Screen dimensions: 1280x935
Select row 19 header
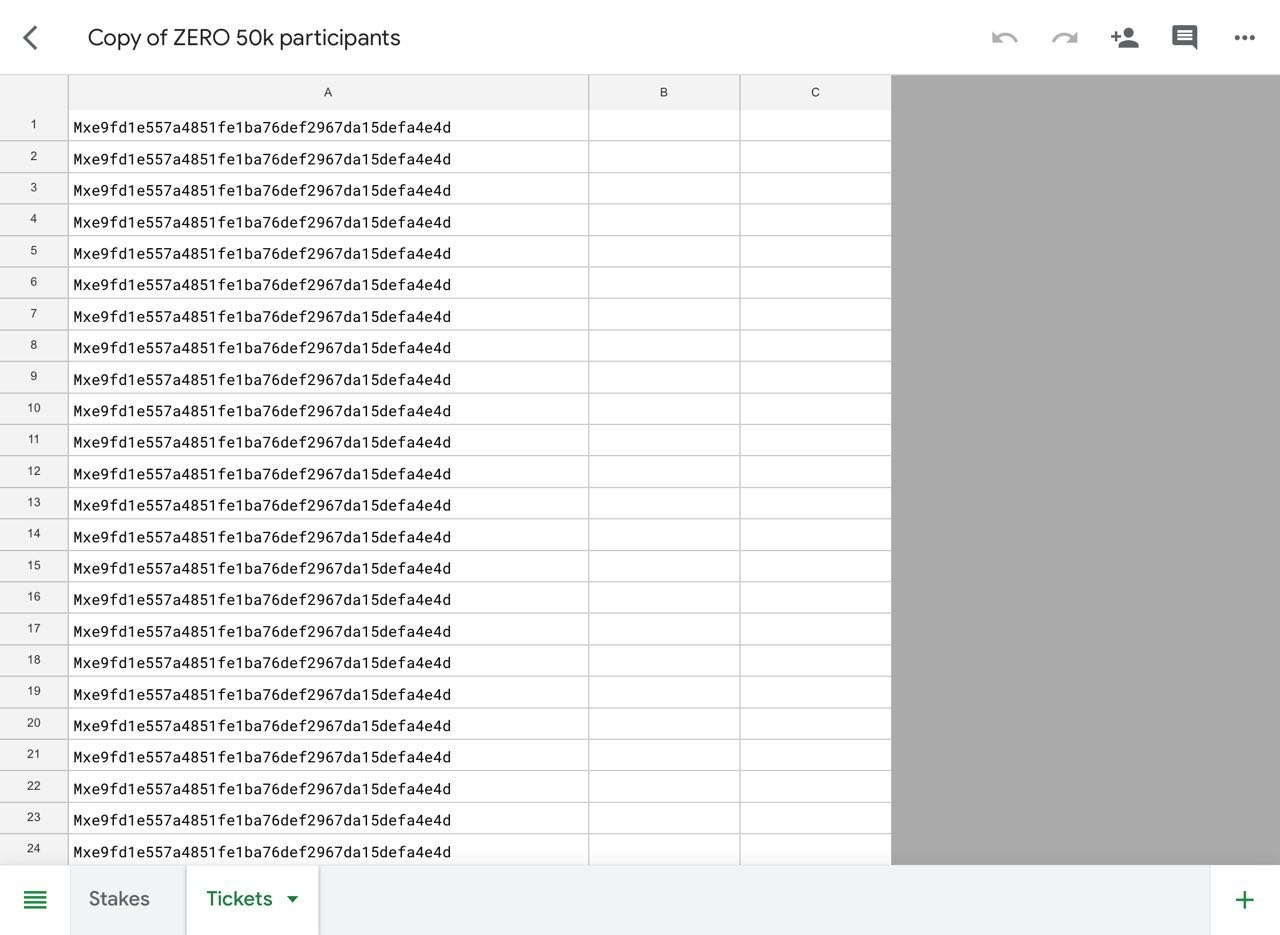(34, 692)
